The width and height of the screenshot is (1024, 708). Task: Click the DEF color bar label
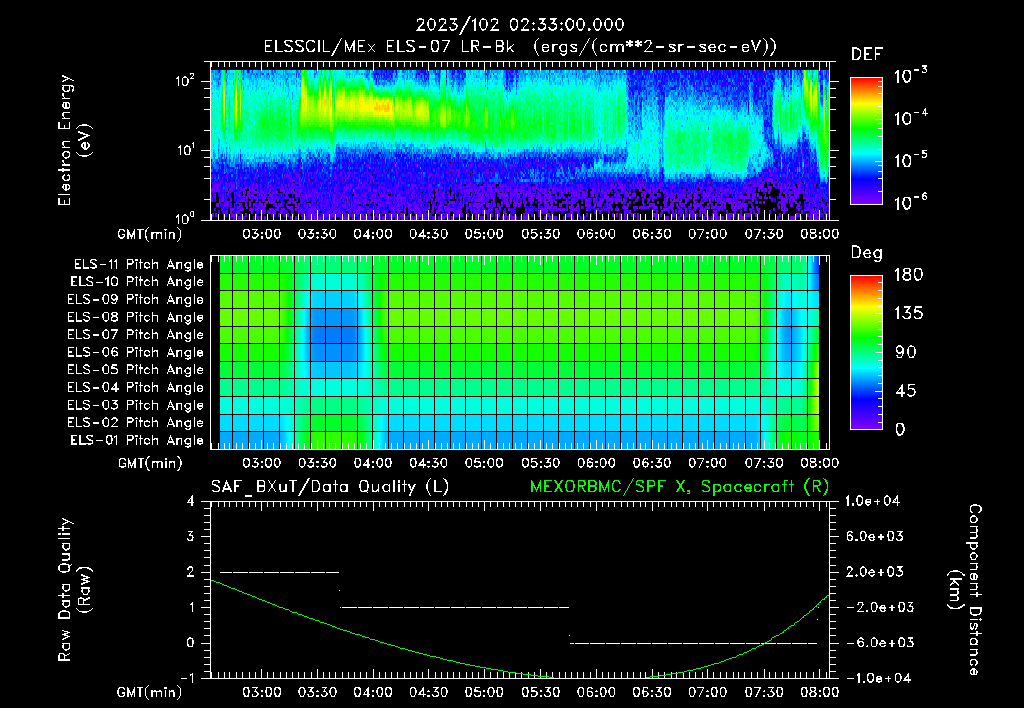coord(867,54)
